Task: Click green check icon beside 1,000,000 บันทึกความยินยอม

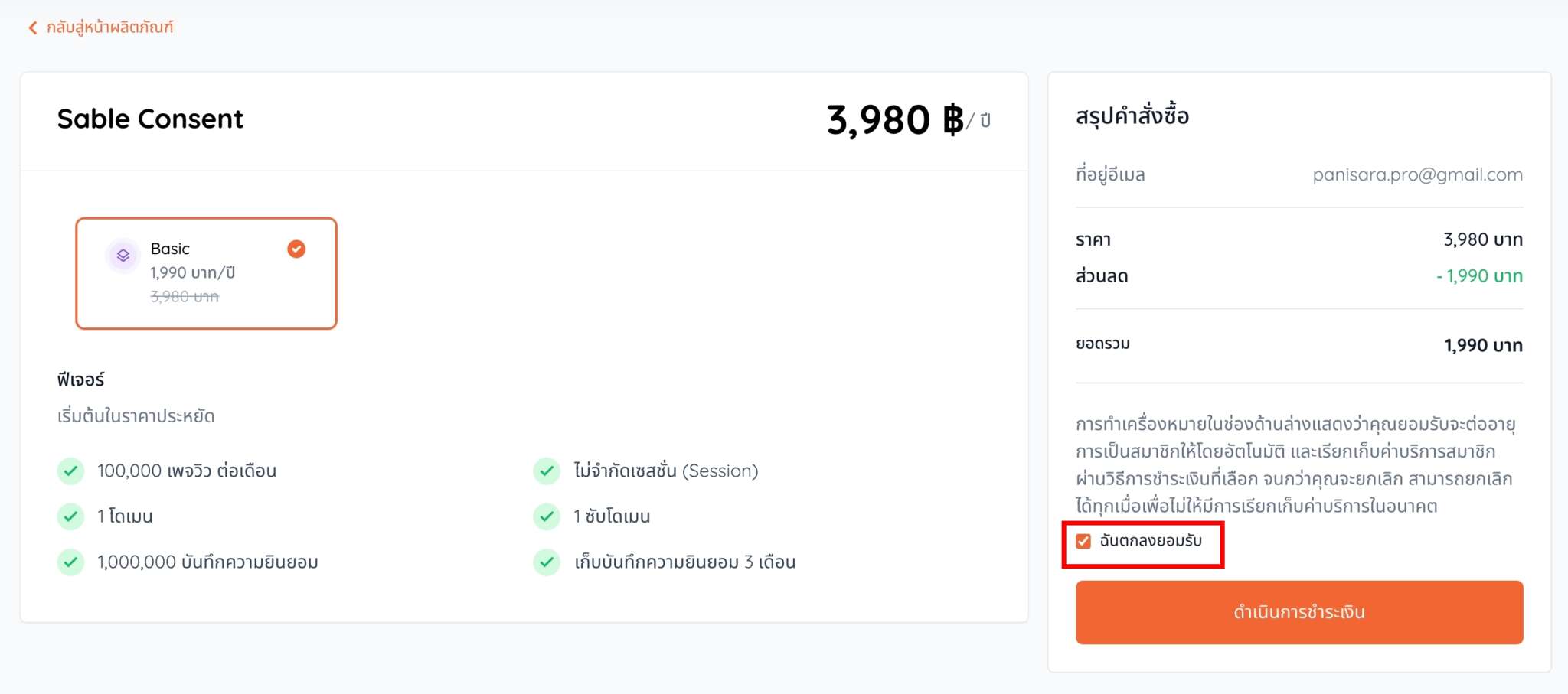Action: pyautogui.click(x=70, y=562)
